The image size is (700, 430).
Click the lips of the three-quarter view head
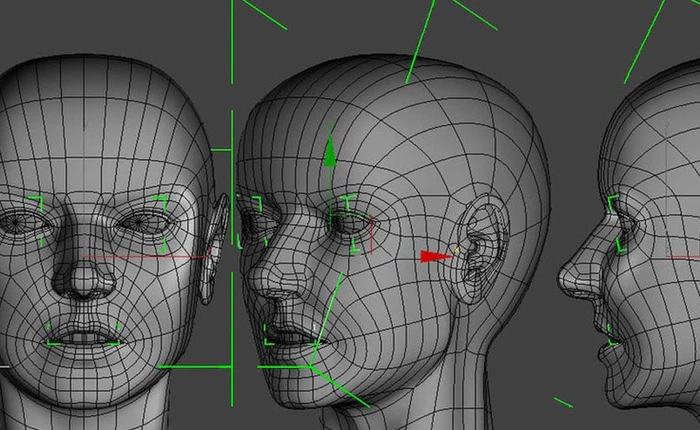(283, 335)
